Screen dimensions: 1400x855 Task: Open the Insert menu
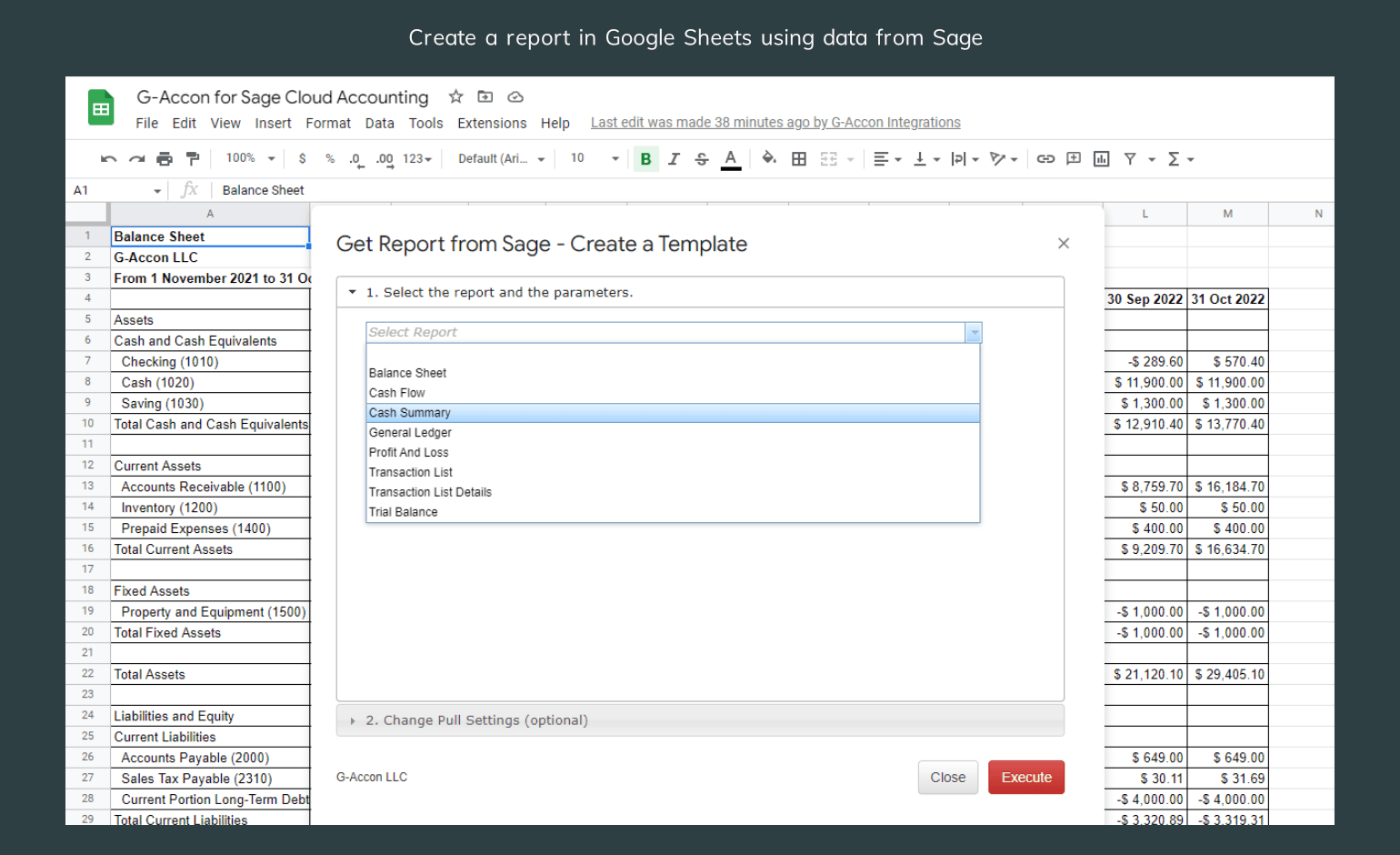[273, 124]
